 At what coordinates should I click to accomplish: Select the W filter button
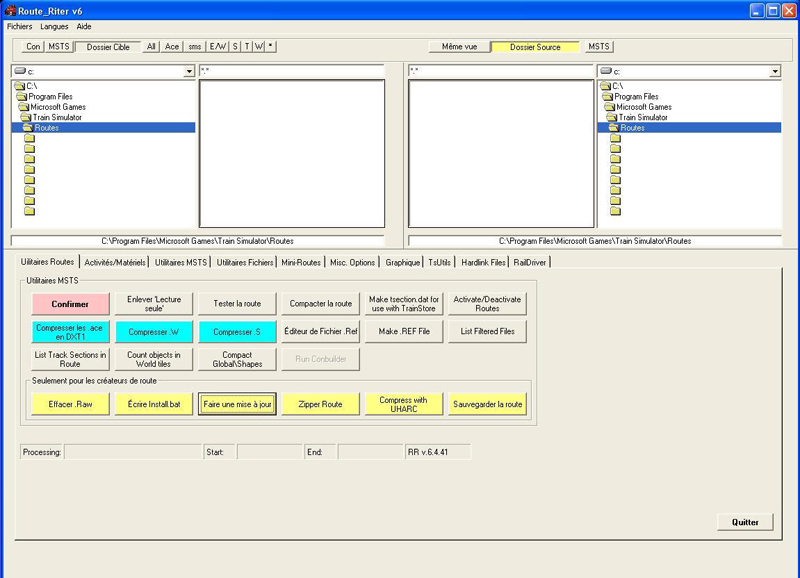pyautogui.click(x=259, y=46)
